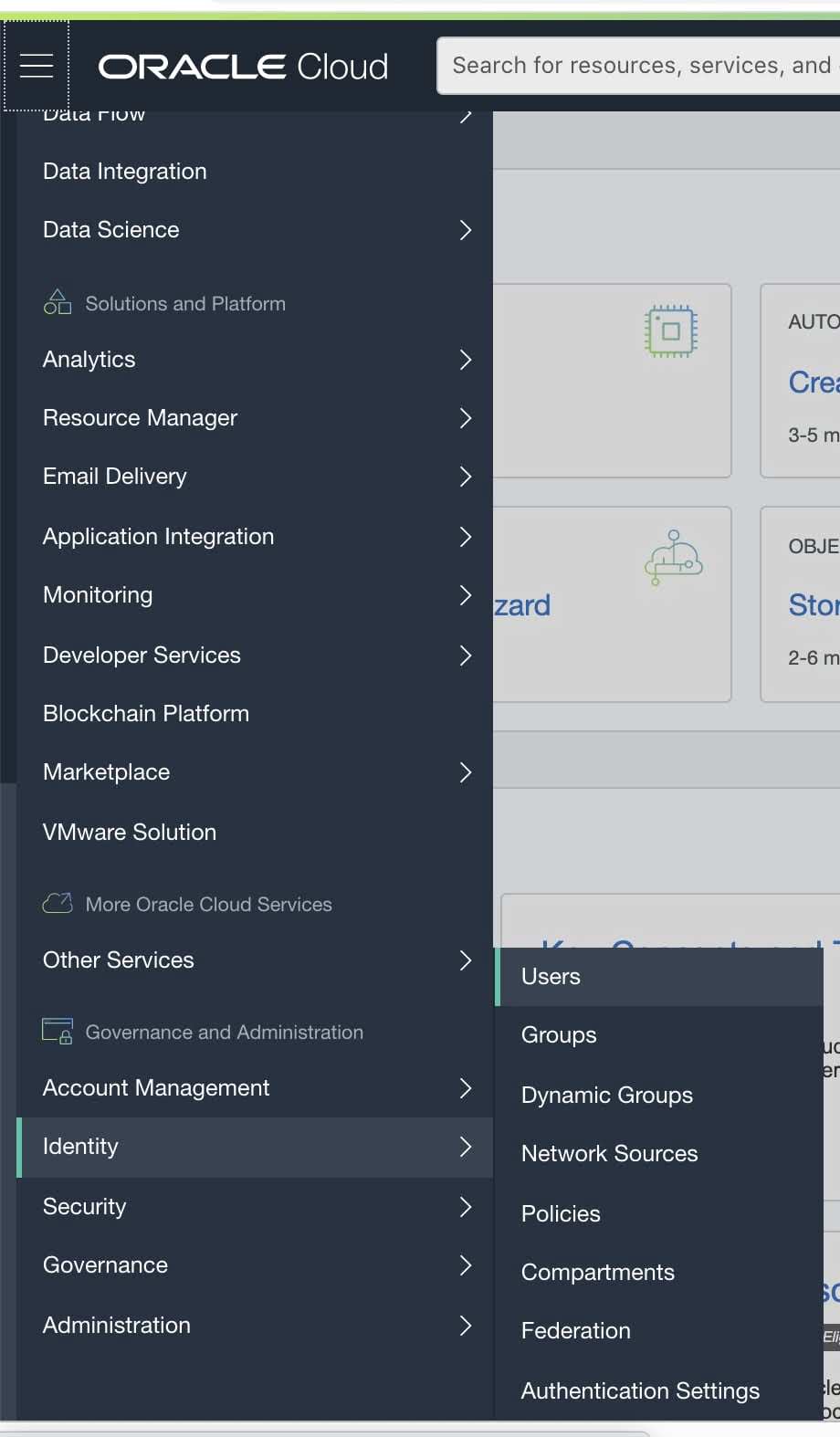This screenshot has width=840, height=1437.
Task: Expand the Administration submenu chevron
Action: (x=466, y=1326)
